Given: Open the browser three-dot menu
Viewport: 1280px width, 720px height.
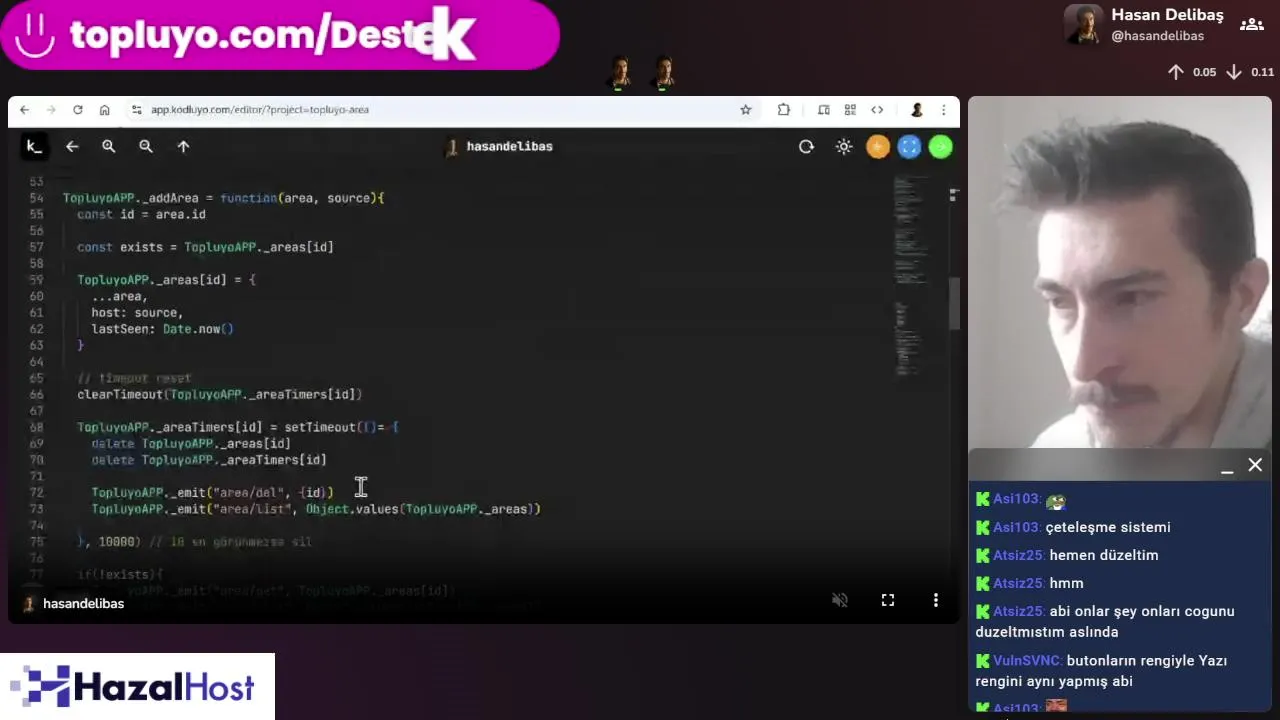Looking at the screenshot, I should pyautogui.click(x=943, y=110).
